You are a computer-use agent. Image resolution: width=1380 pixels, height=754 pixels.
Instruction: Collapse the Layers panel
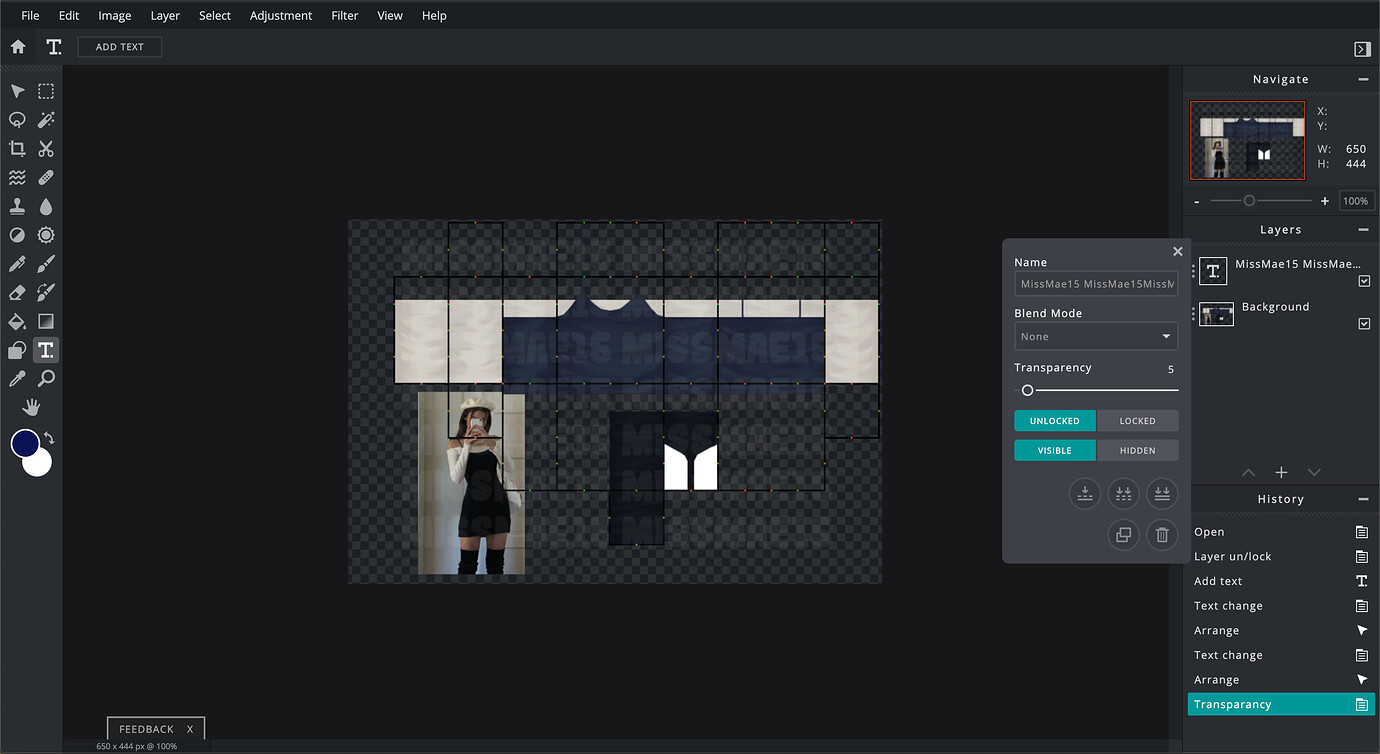1362,229
